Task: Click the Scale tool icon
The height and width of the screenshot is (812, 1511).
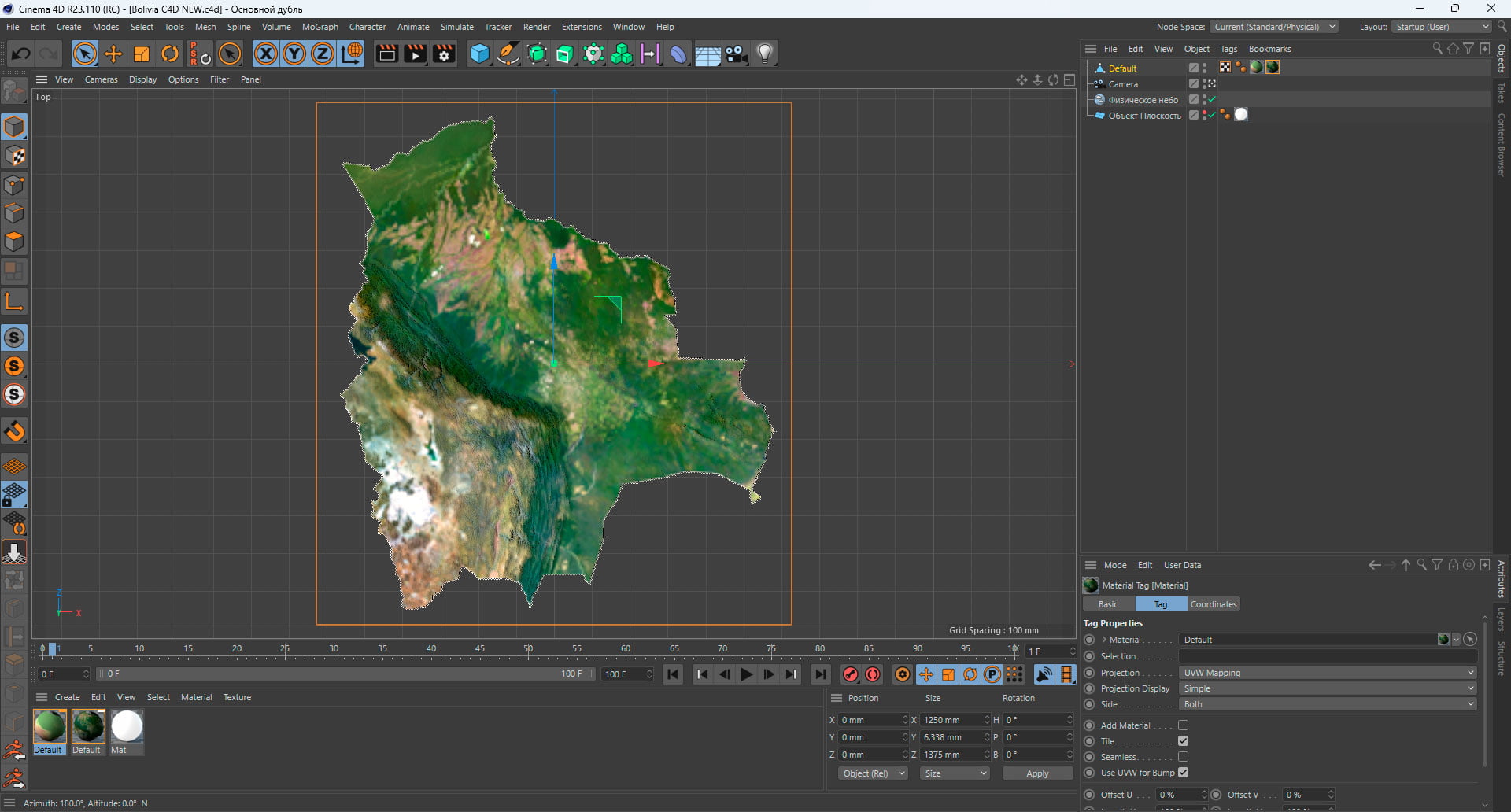Action: 142,54
